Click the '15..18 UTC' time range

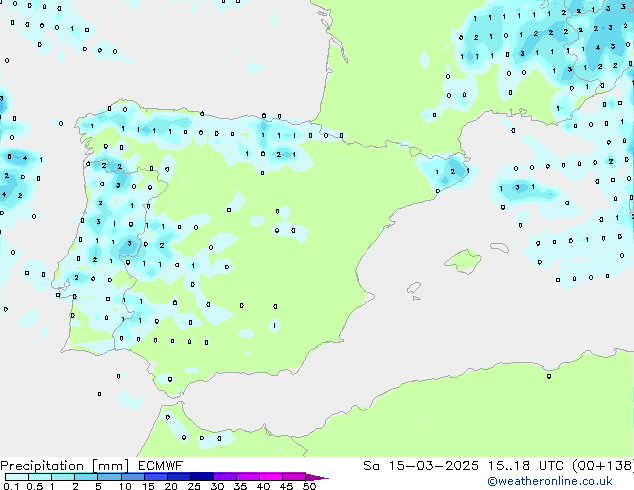(526, 466)
